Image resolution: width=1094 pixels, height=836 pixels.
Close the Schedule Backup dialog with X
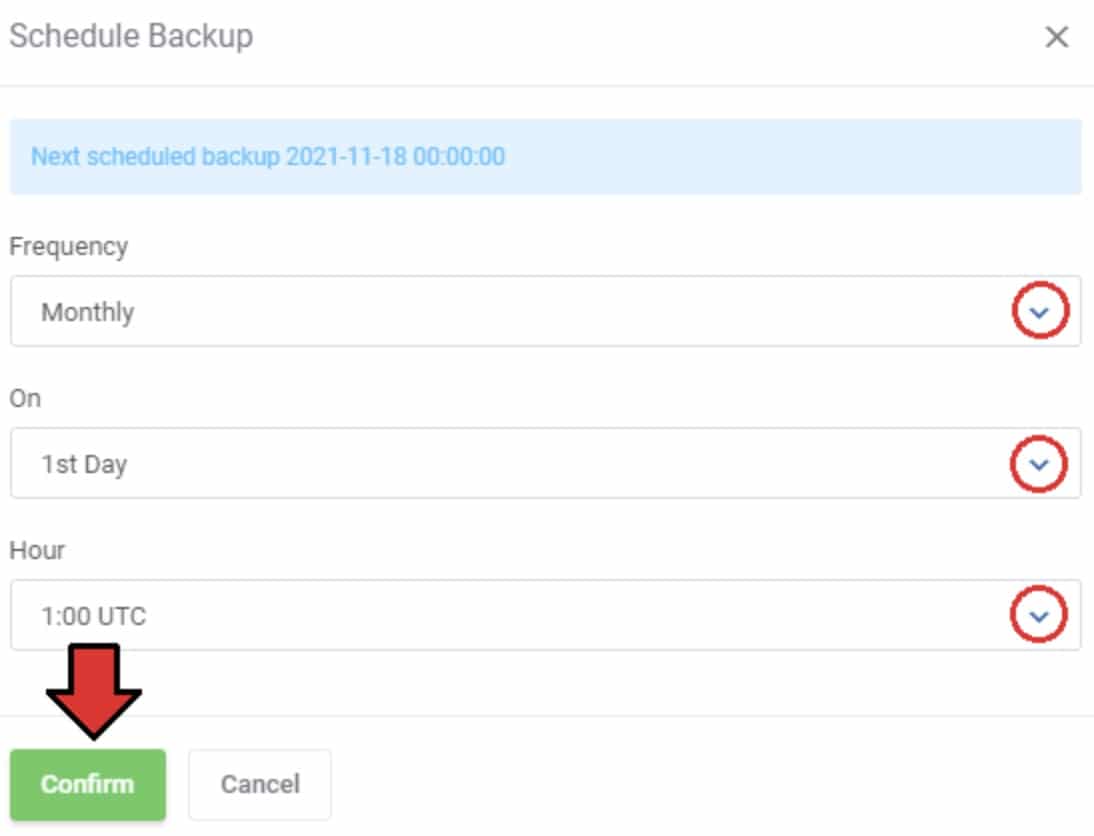point(1057,38)
